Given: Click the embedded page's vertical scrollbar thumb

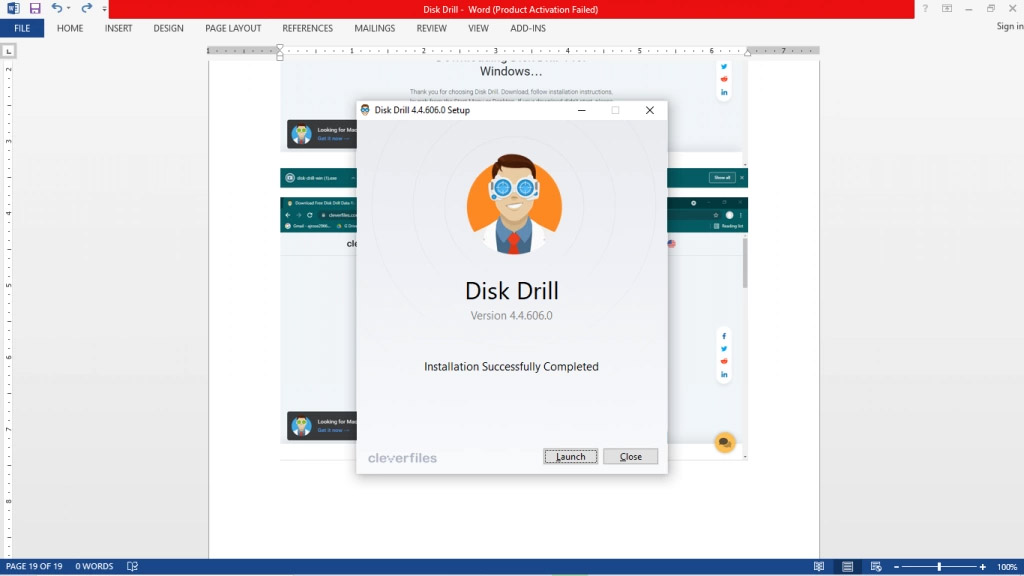Looking at the screenshot, I should [x=745, y=263].
